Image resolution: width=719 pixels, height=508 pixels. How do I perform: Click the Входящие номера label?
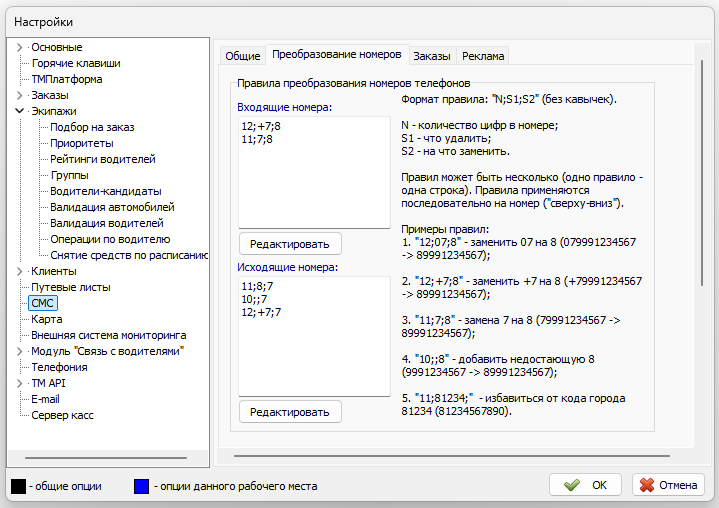pyautogui.click(x=284, y=107)
